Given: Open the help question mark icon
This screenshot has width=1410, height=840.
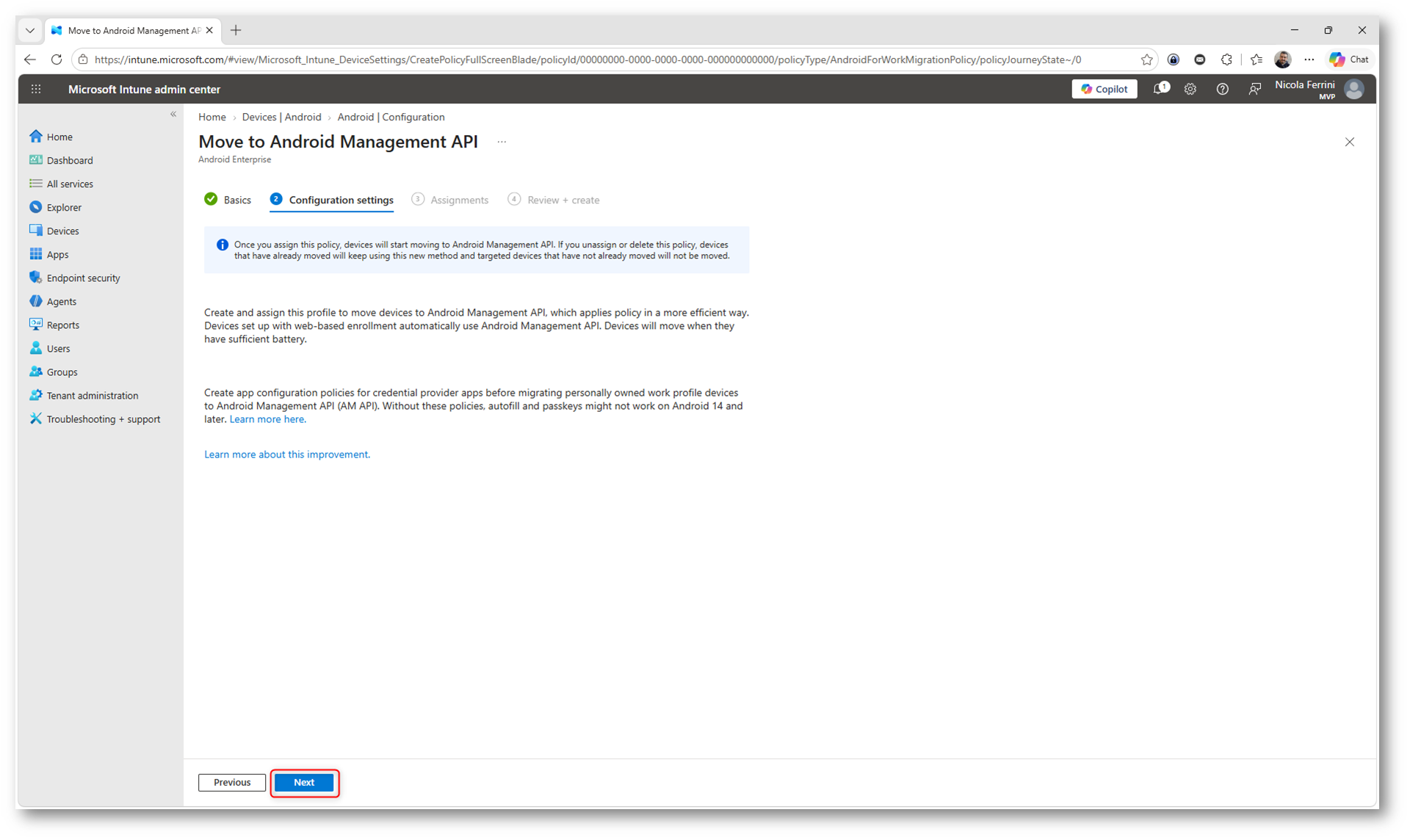Looking at the screenshot, I should click(1223, 89).
